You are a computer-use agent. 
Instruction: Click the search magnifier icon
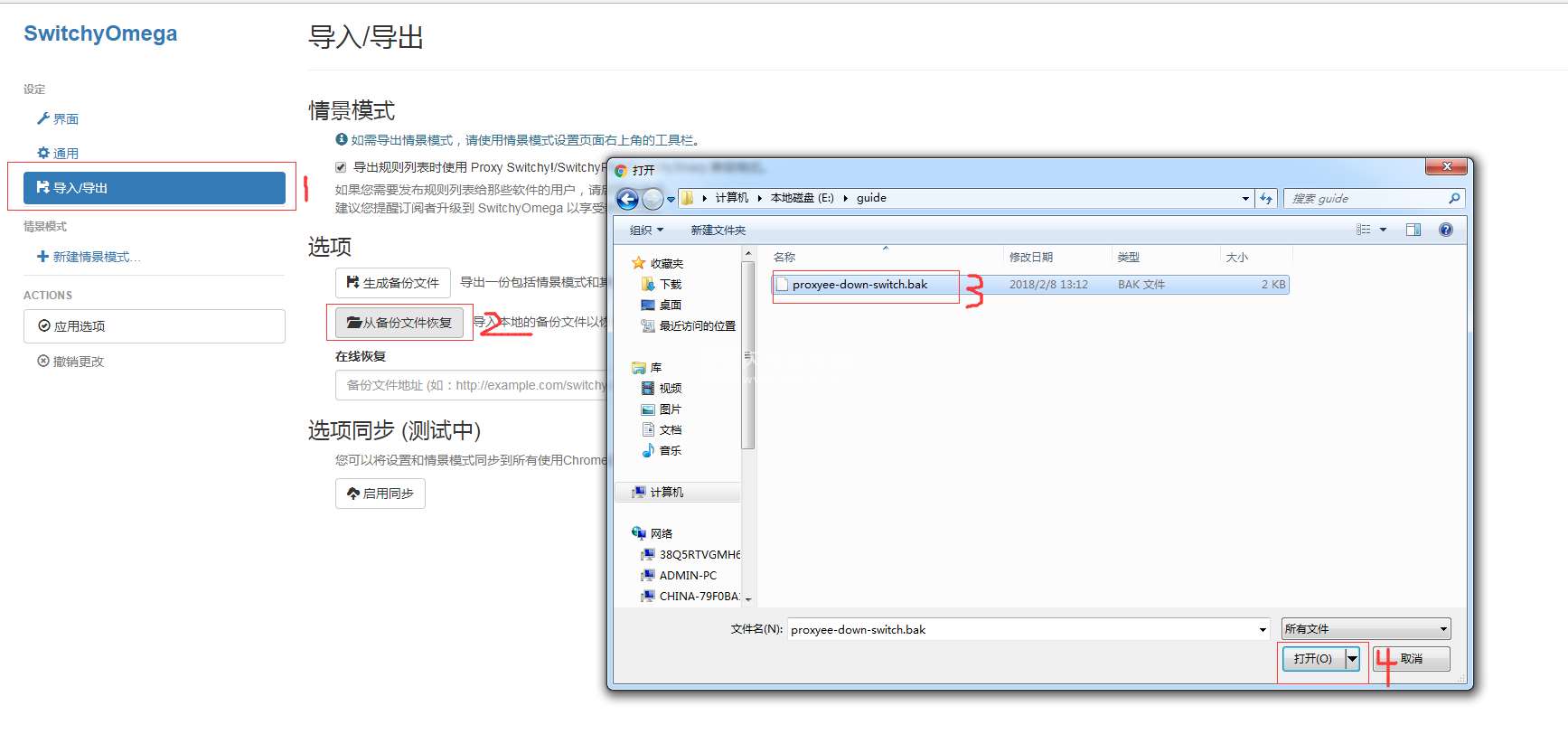(x=1454, y=199)
